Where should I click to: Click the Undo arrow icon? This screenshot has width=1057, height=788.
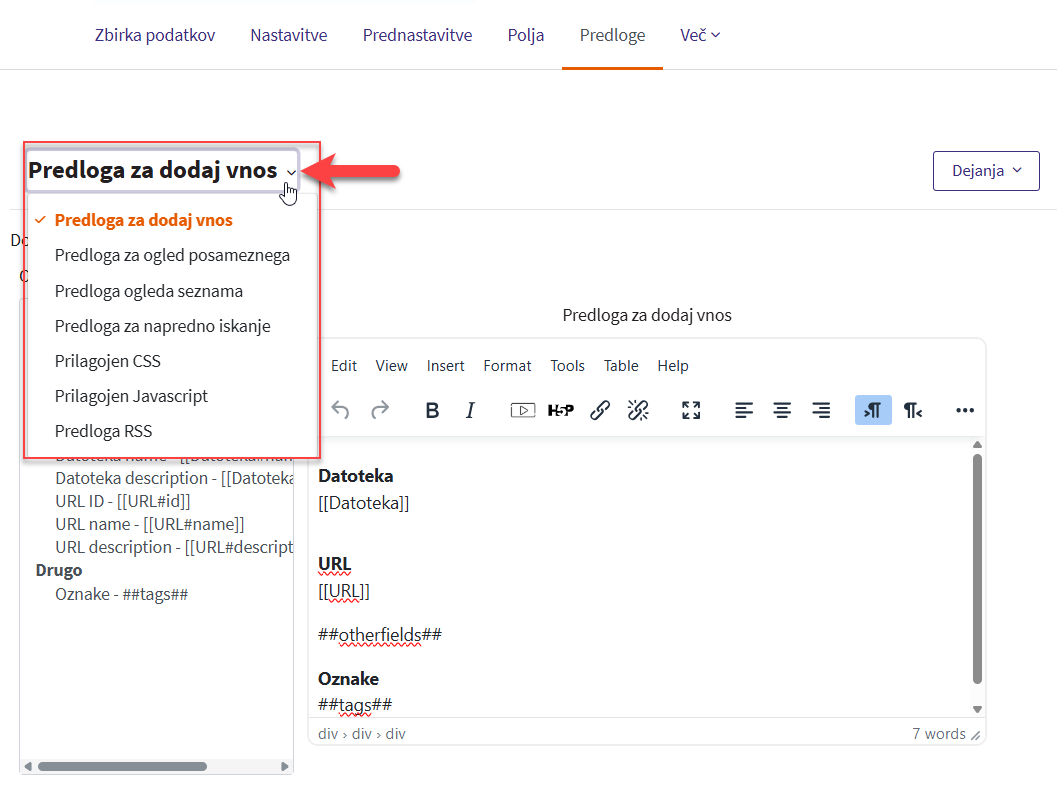click(340, 410)
